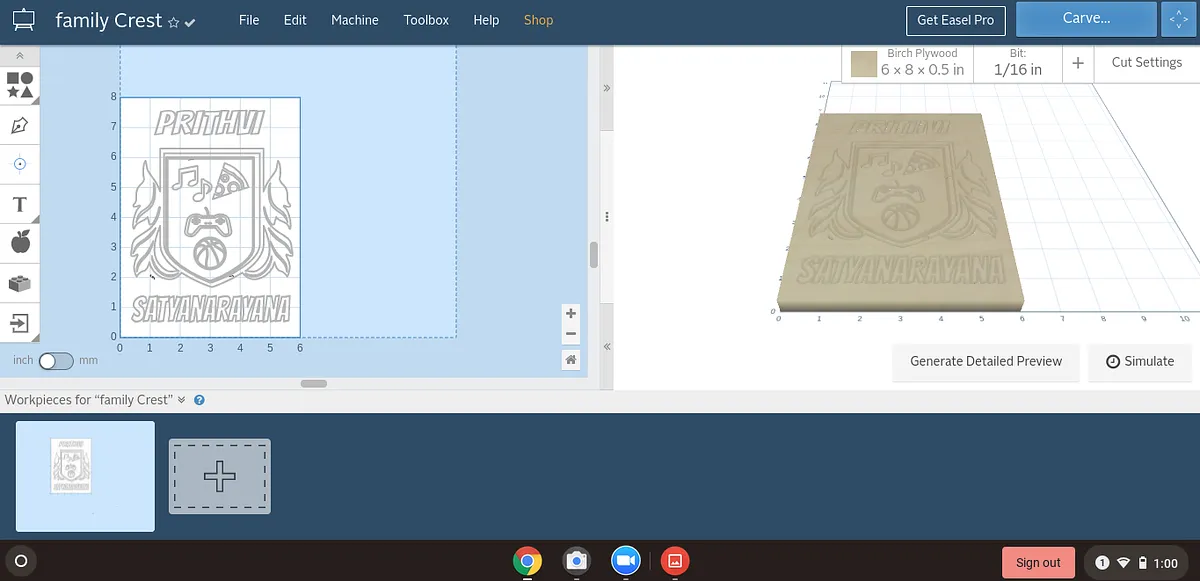This screenshot has height=581, width=1200.
Task: Open the apple icon library
Action: 19,242
